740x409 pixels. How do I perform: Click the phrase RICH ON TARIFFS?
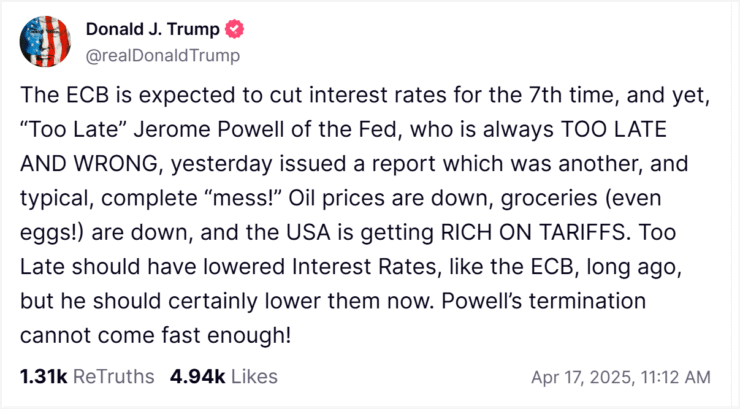(x=535, y=233)
